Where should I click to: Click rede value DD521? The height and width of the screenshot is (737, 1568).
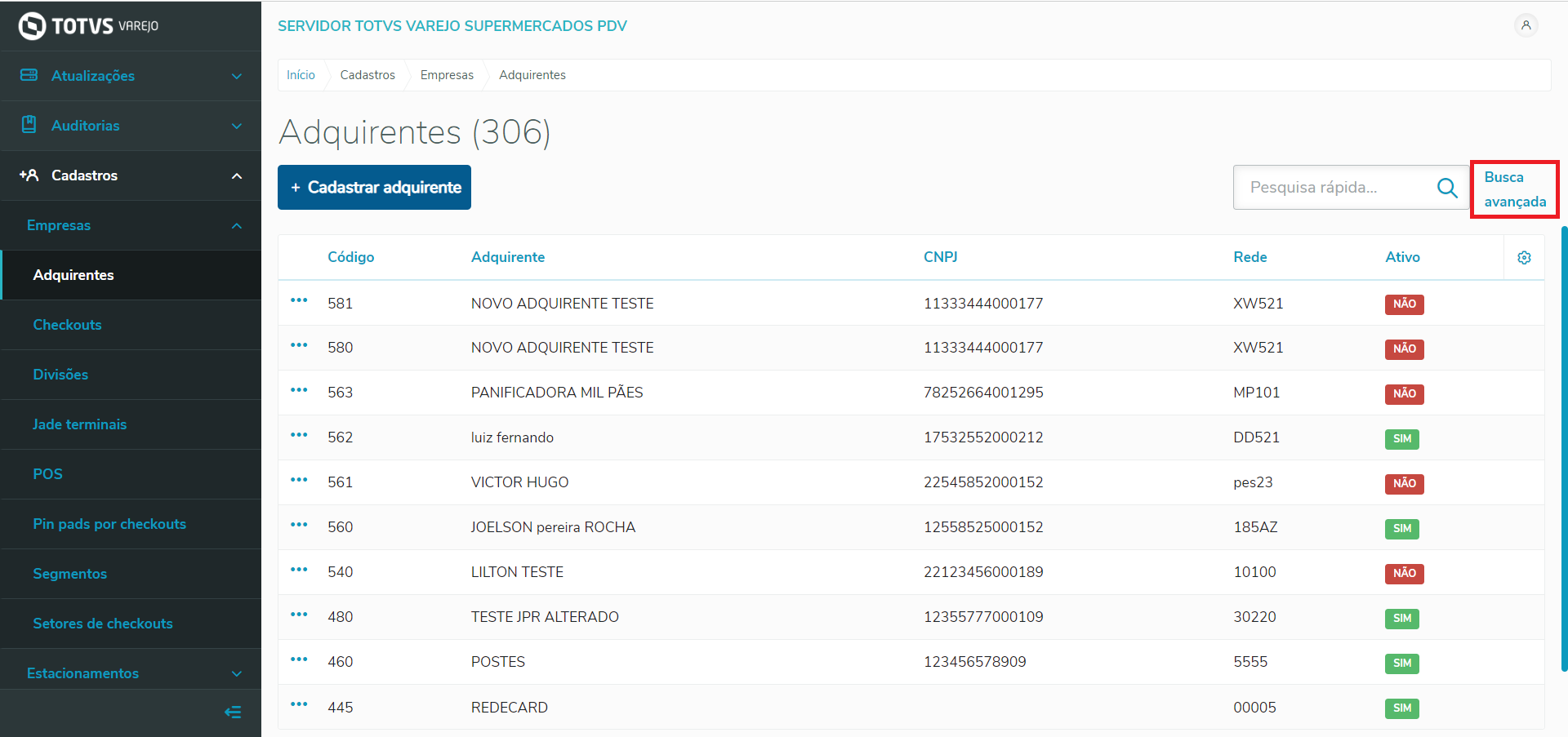(1256, 437)
